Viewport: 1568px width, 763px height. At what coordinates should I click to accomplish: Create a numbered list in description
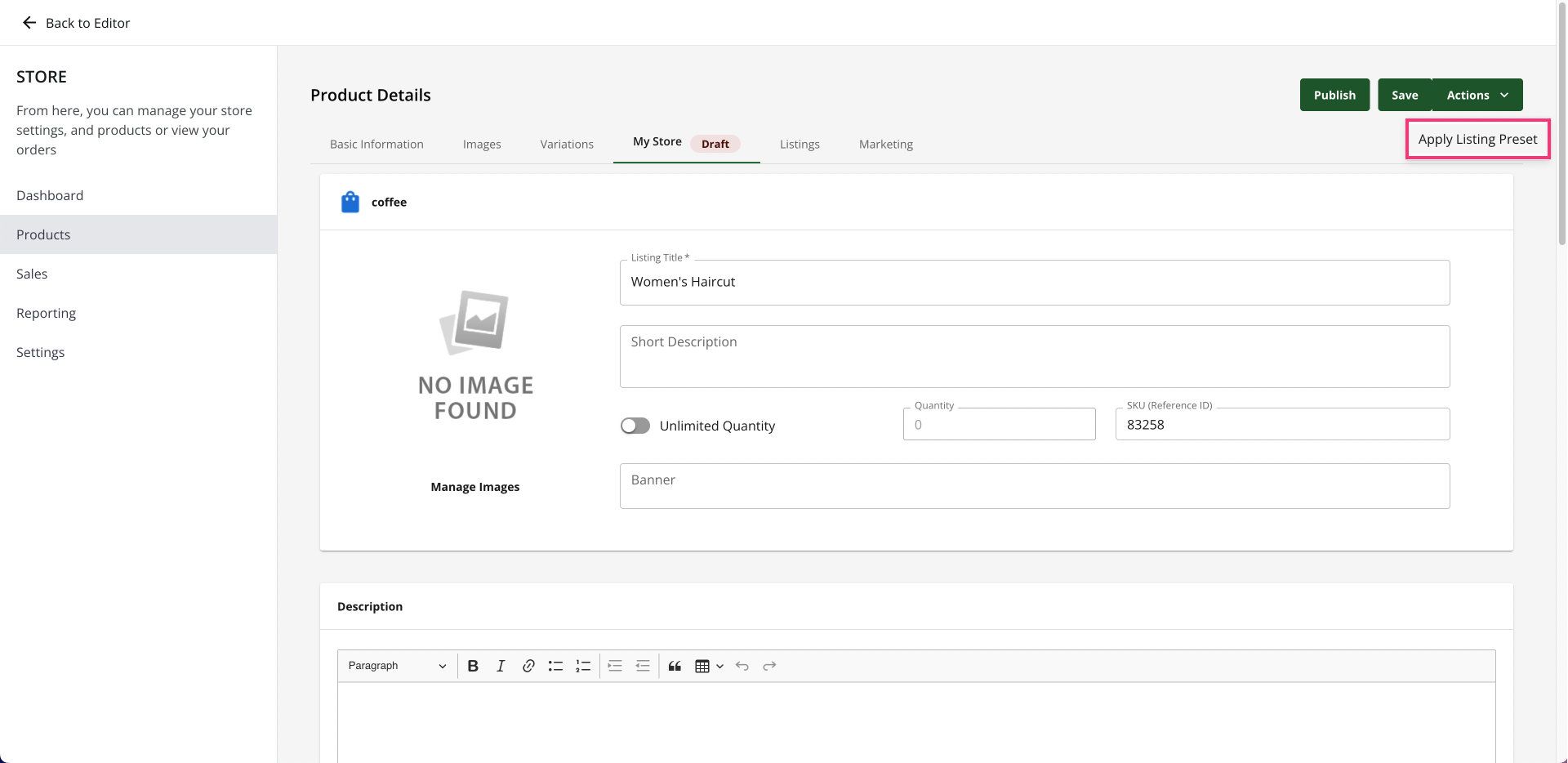coord(583,666)
